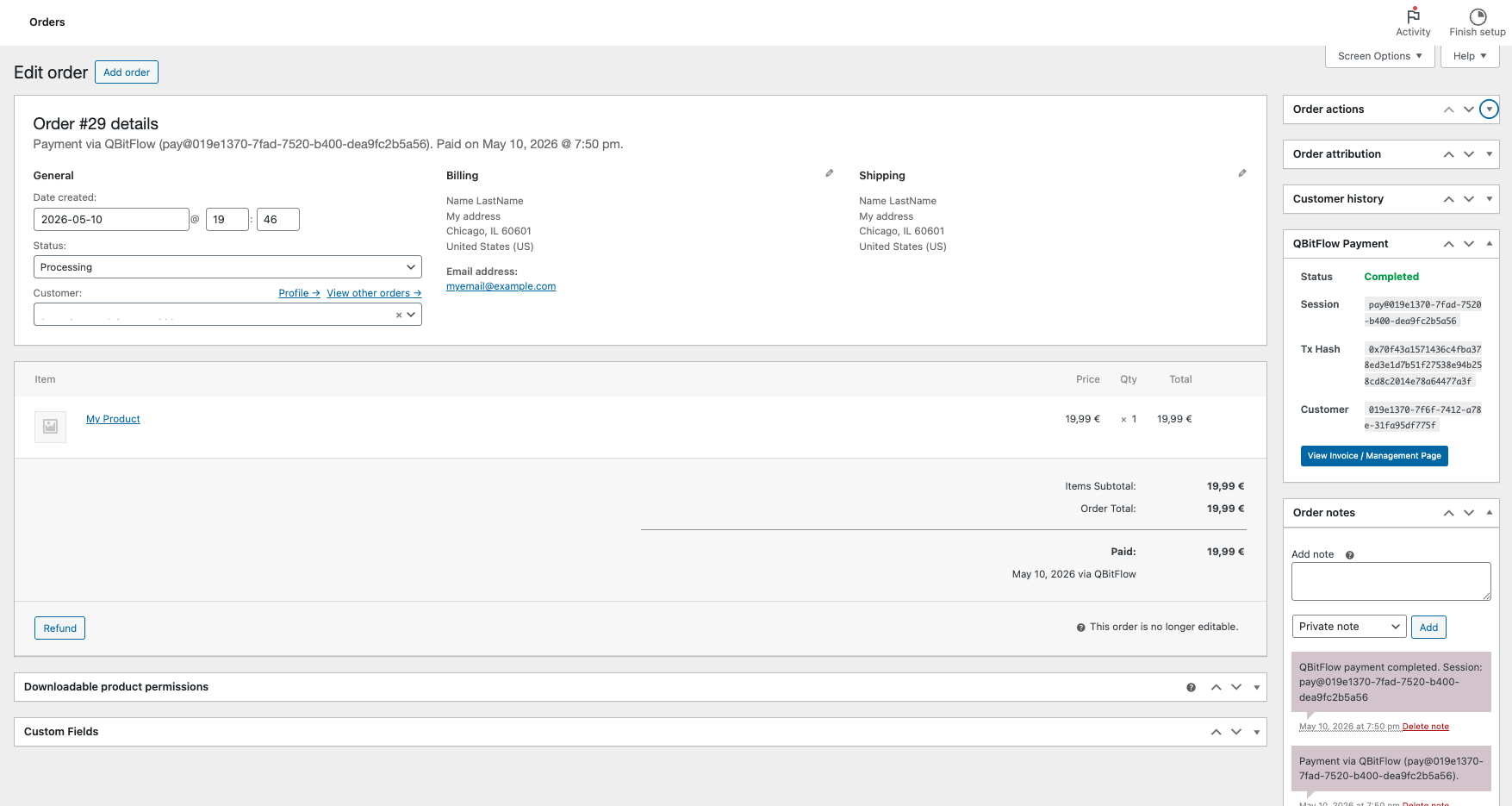Image resolution: width=1512 pixels, height=806 pixels.
Task: Click the Session ID value
Action: point(1423,313)
